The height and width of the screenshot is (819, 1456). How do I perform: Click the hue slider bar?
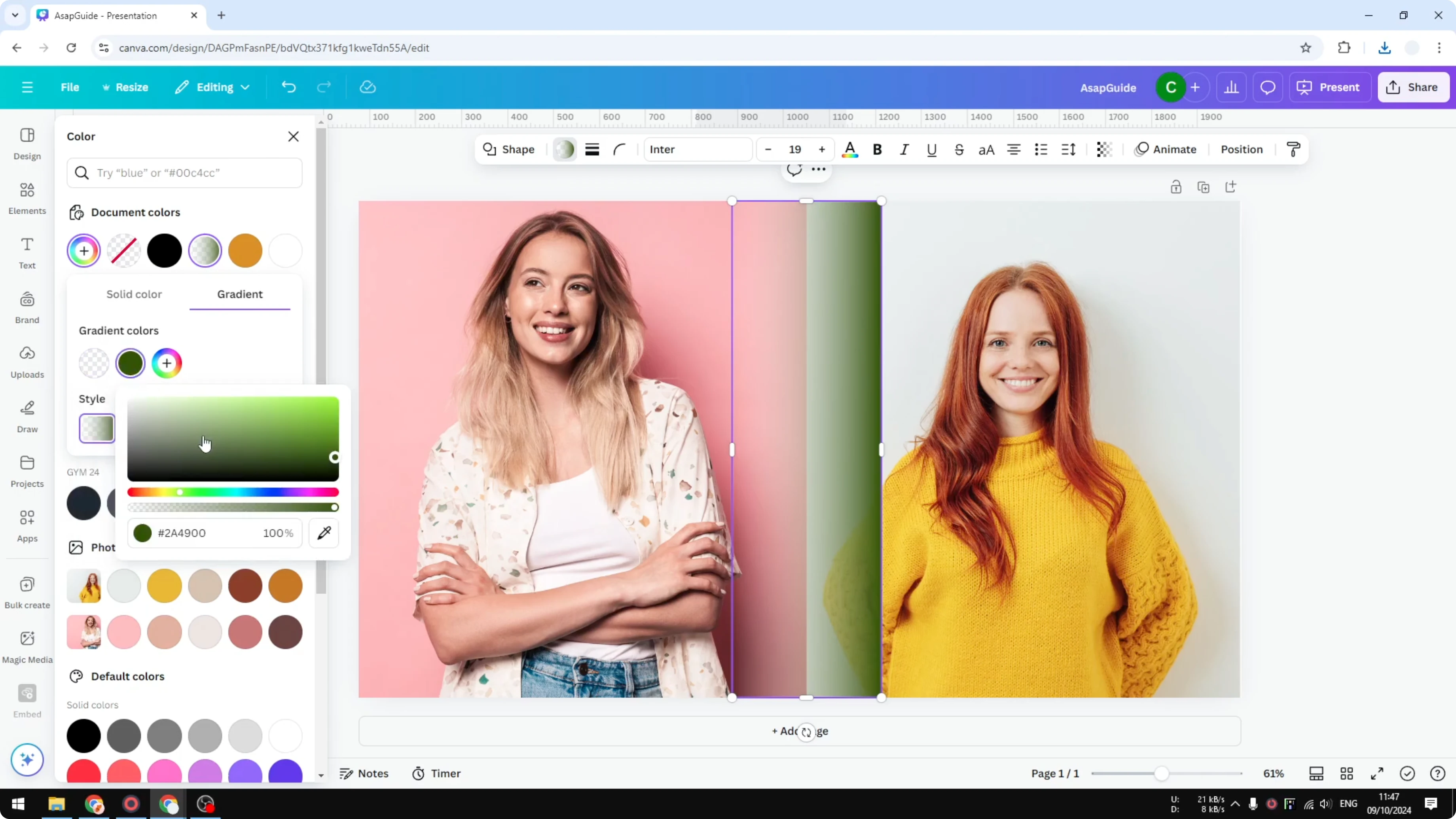point(233,492)
